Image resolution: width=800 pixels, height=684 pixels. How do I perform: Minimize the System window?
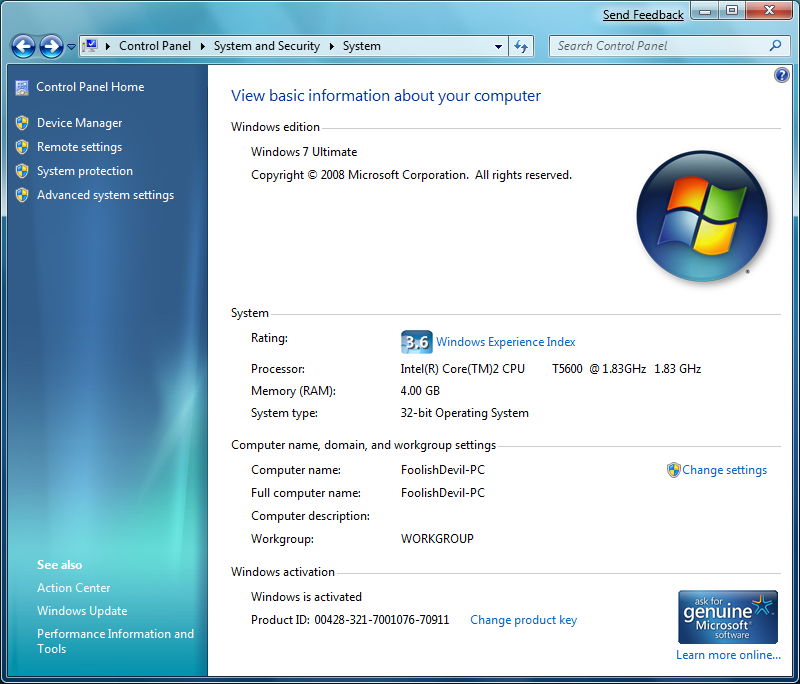pyautogui.click(x=705, y=11)
